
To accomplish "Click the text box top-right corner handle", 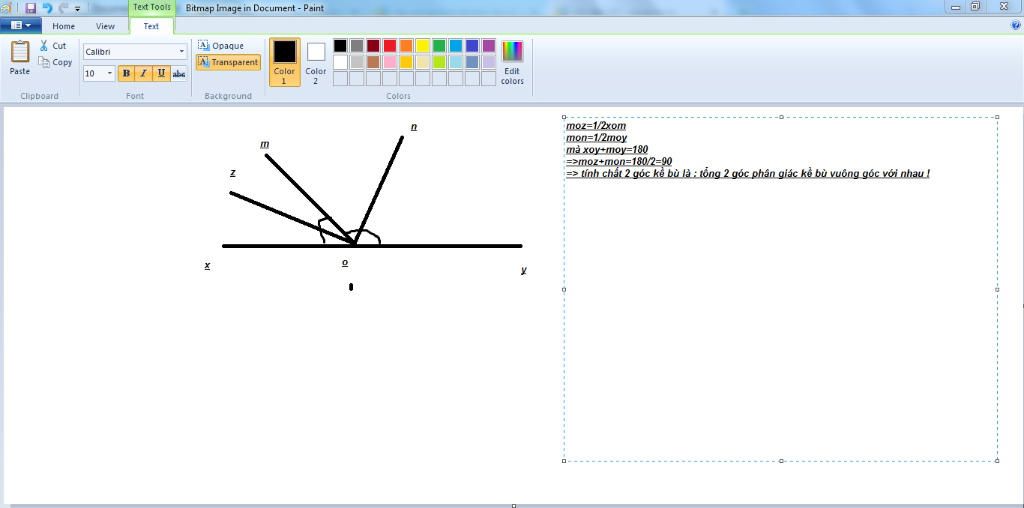I will [997, 118].
